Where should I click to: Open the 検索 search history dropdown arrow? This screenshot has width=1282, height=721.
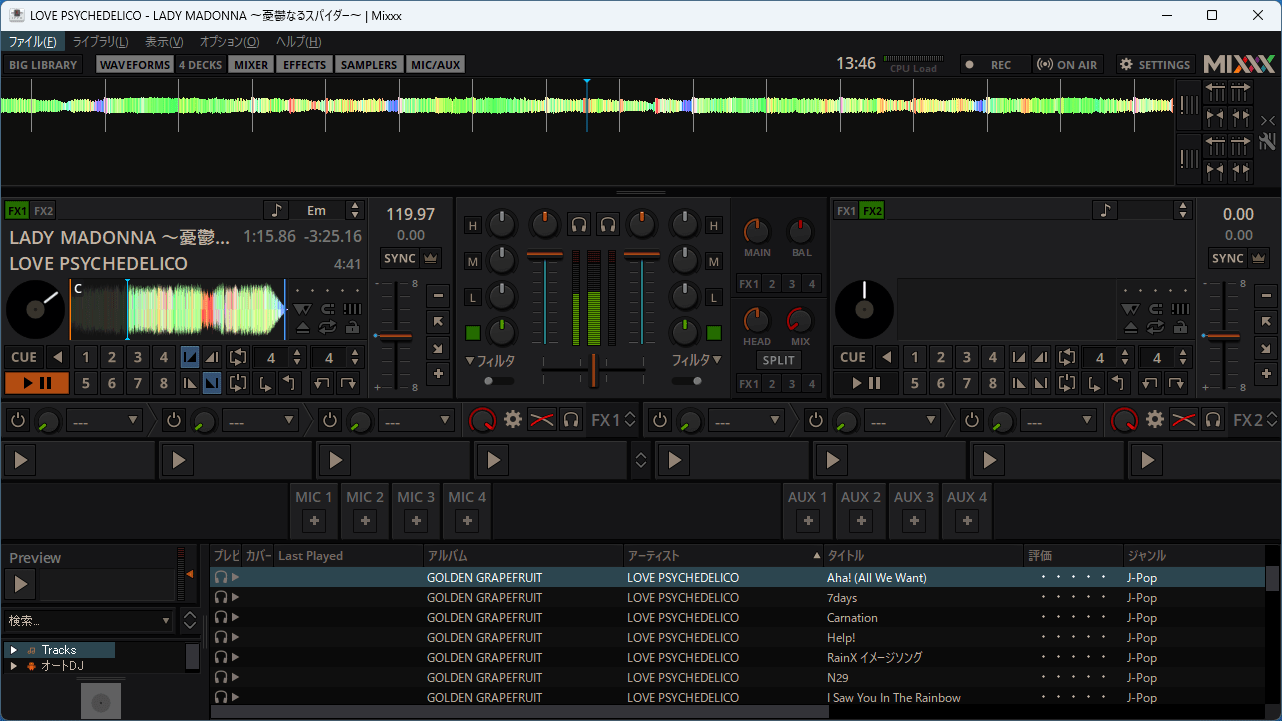tap(167, 620)
